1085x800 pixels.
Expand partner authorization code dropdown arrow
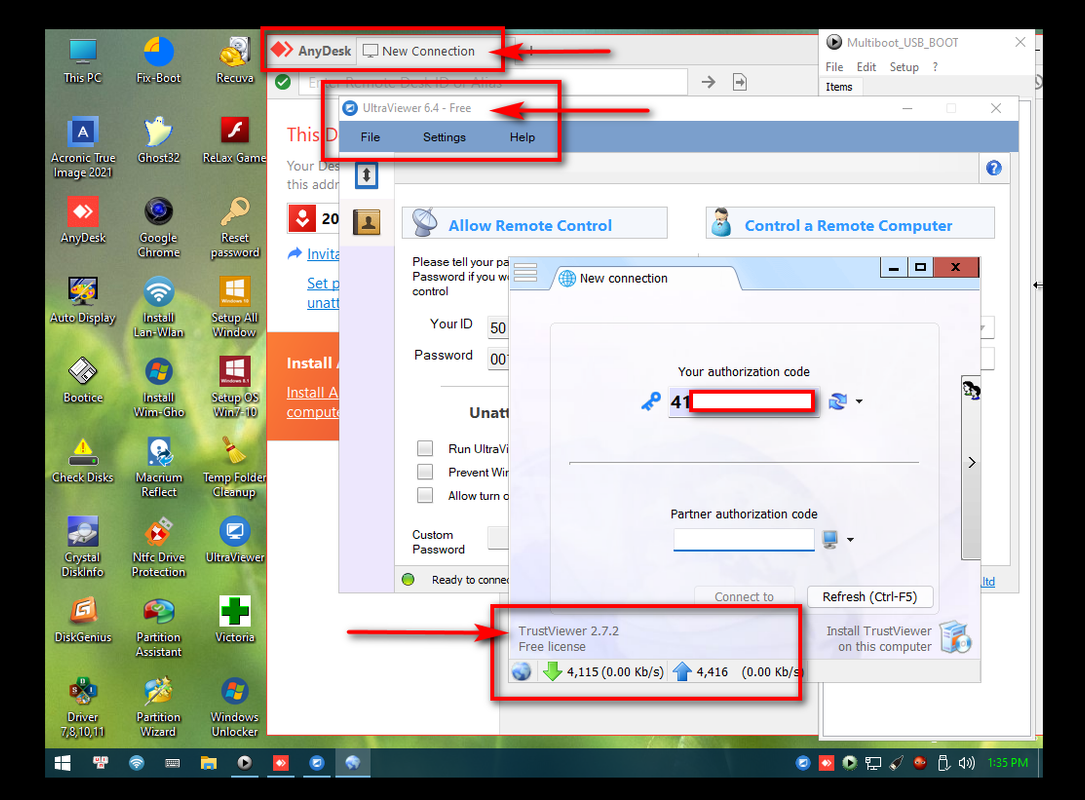point(850,540)
